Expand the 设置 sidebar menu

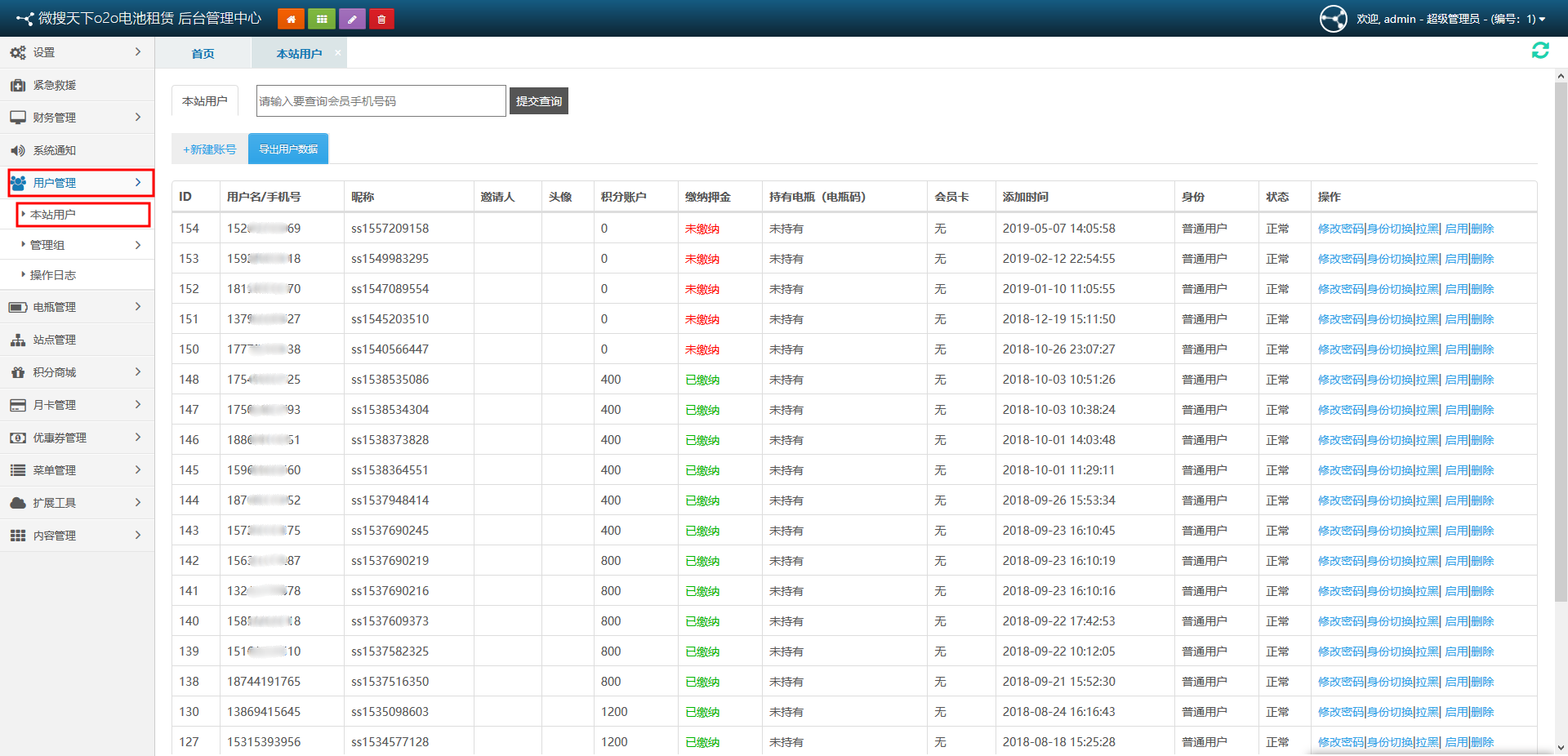tap(77, 52)
